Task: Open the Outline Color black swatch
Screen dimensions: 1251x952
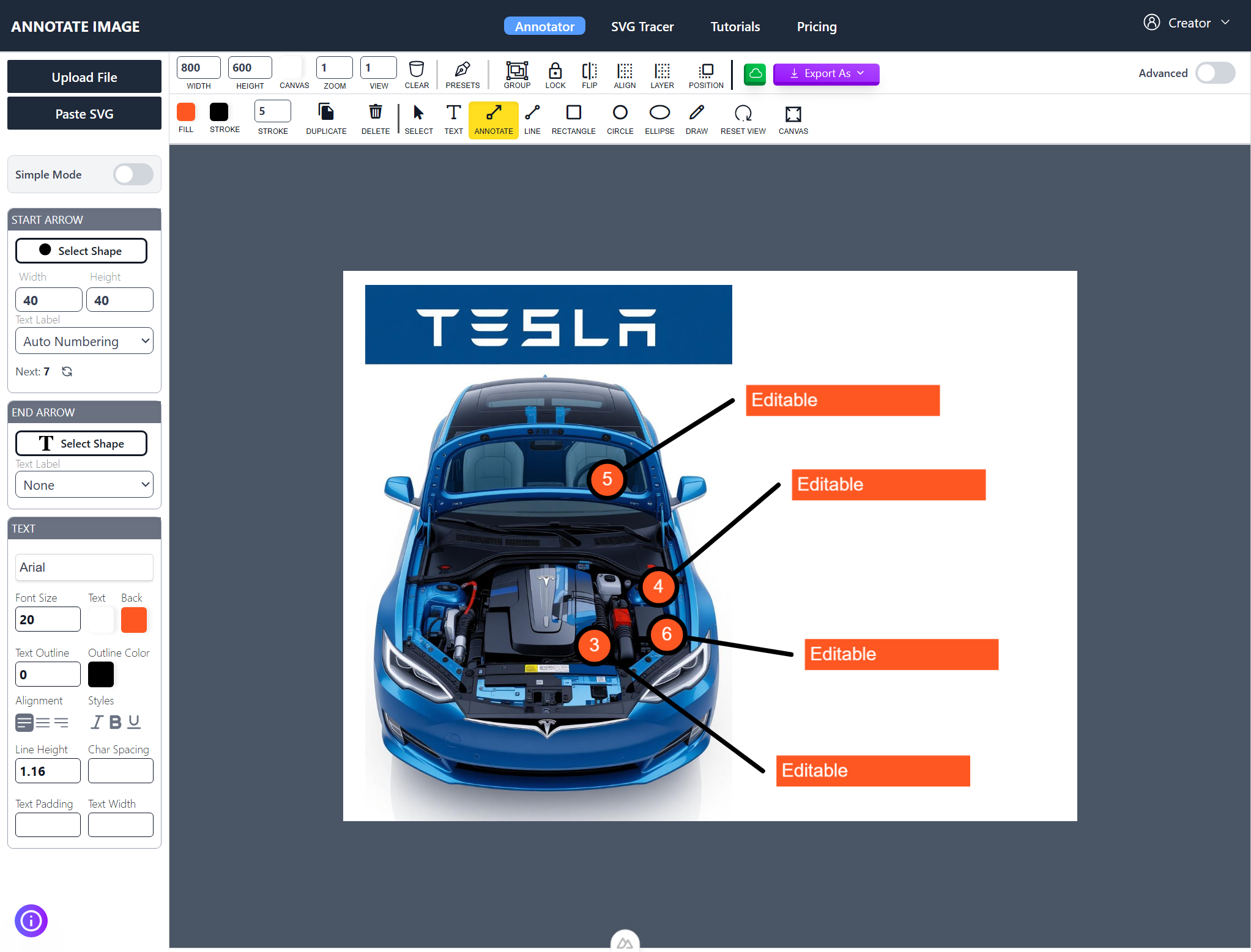Action: [101, 674]
